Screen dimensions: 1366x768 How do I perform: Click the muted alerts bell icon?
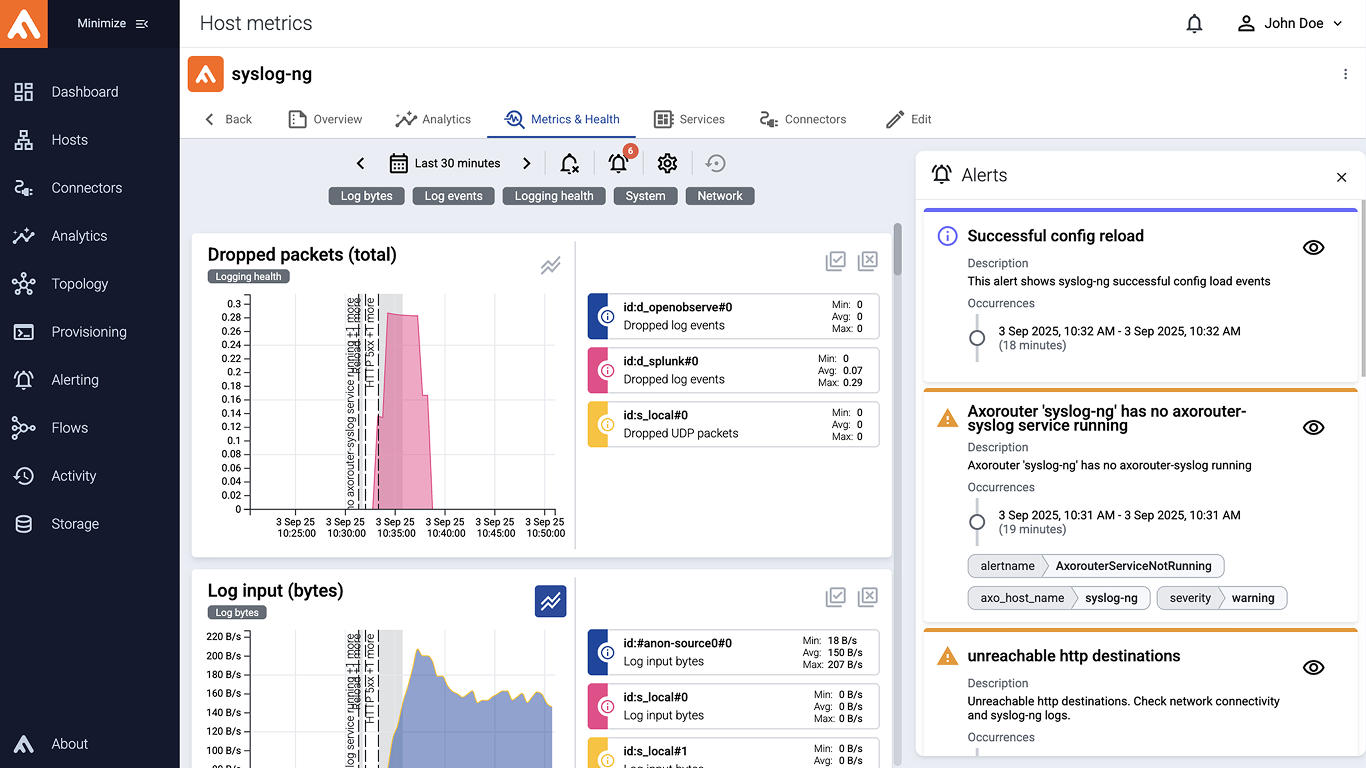[569, 164]
